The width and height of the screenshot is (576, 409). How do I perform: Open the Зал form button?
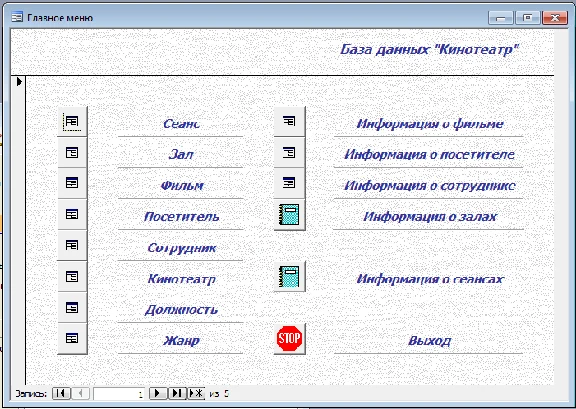(72, 153)
